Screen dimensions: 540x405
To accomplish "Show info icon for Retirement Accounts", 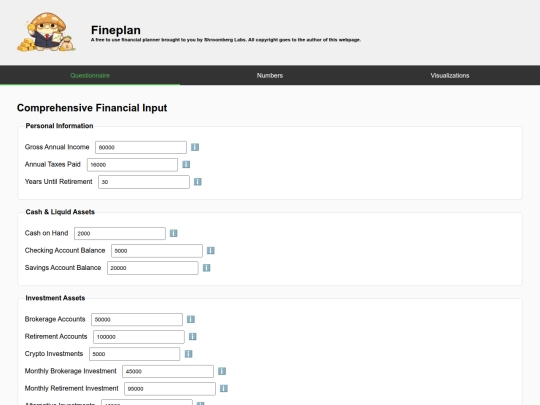I will (193, 336).
